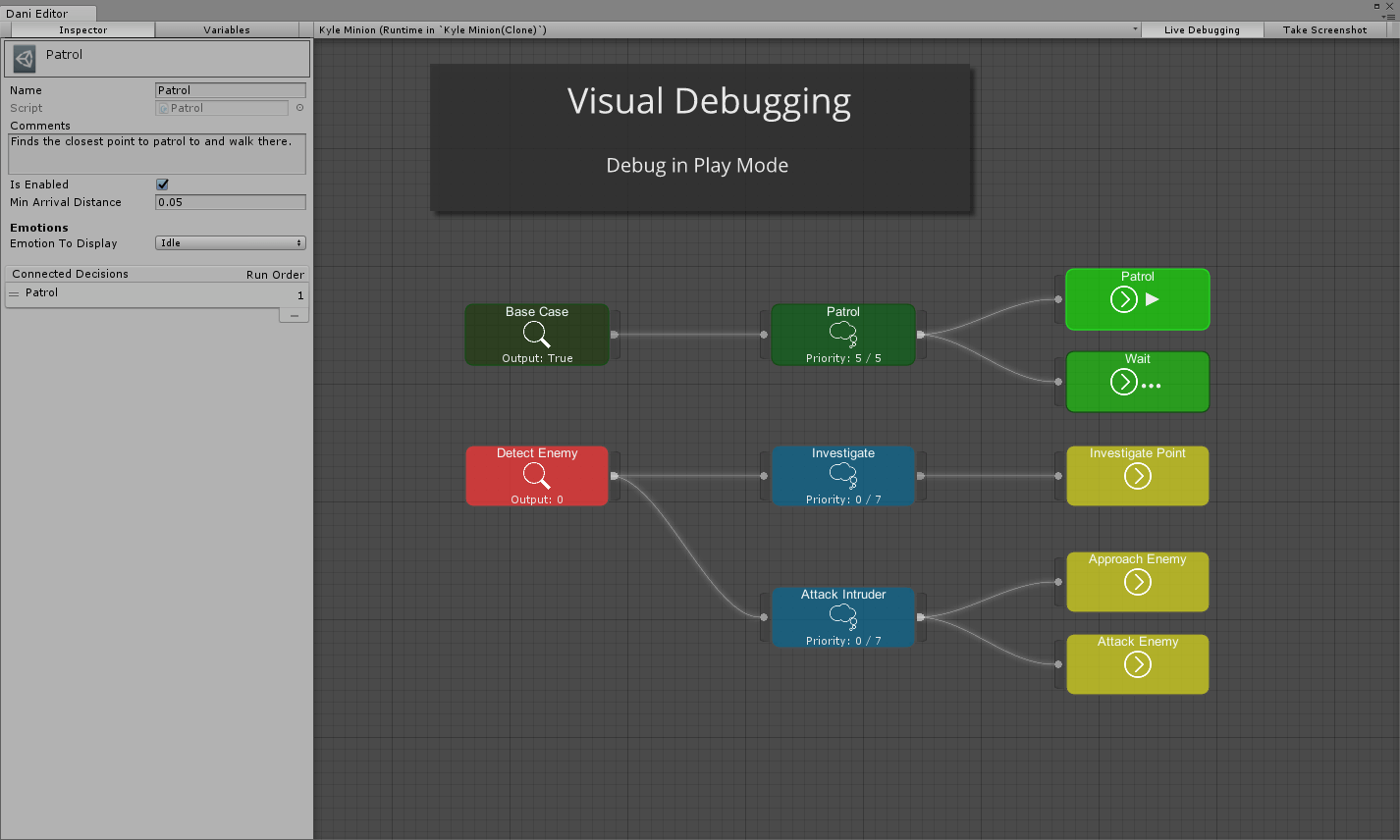1400x840 pixels.
Task: Click the minus button under Connected Decisions
Action: (x=294, y=315)
